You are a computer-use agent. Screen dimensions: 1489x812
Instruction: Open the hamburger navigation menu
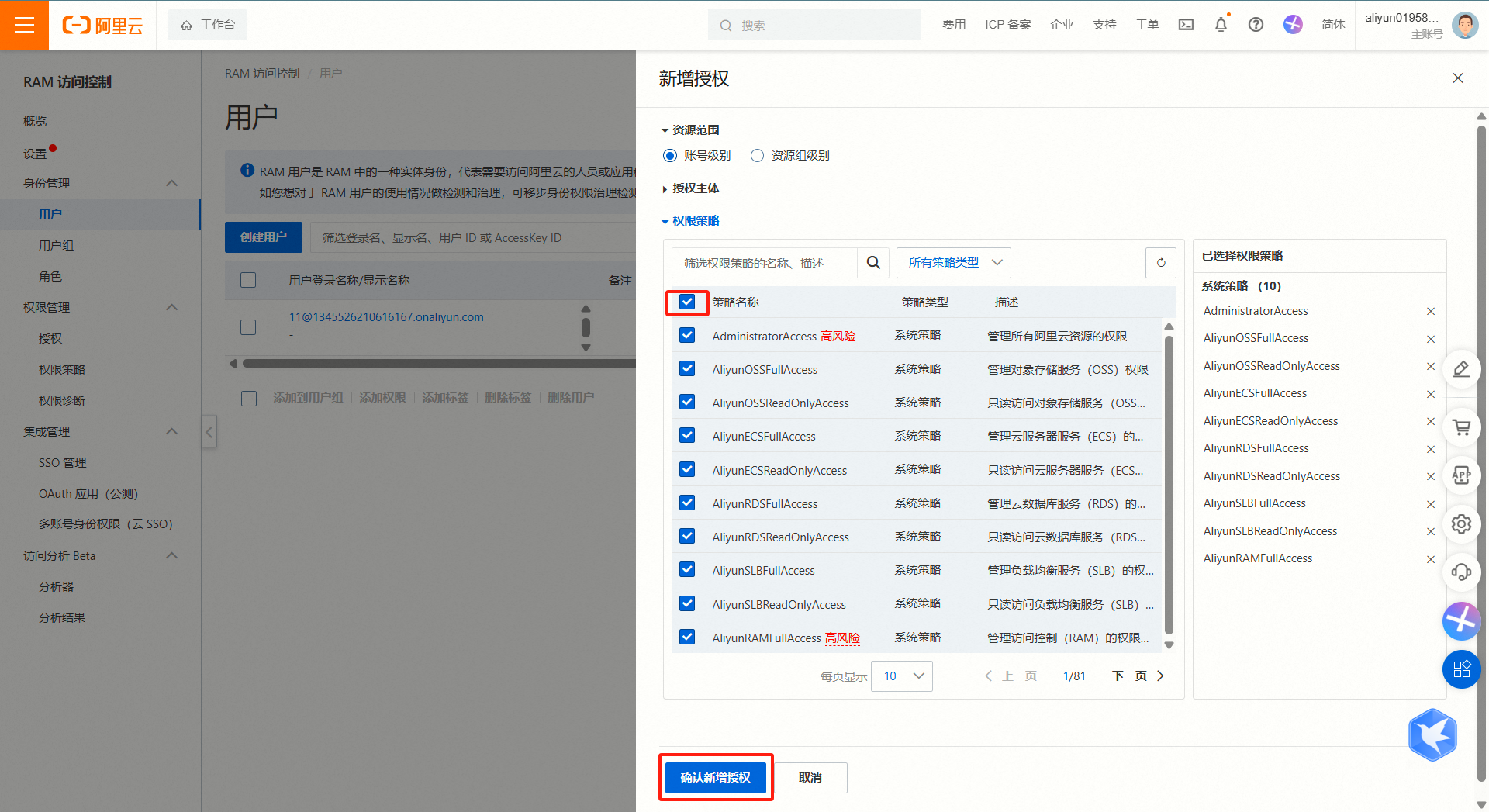coord(24,25)
